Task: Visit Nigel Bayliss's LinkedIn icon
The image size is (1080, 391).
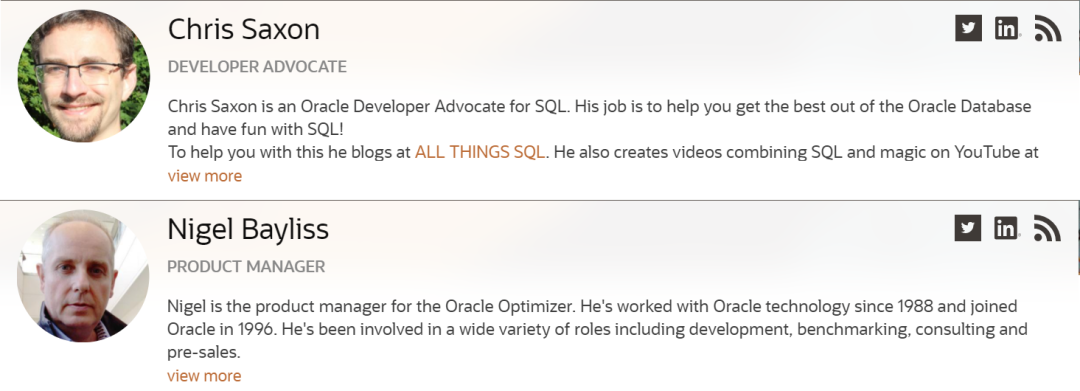Action: [1006, 228]
